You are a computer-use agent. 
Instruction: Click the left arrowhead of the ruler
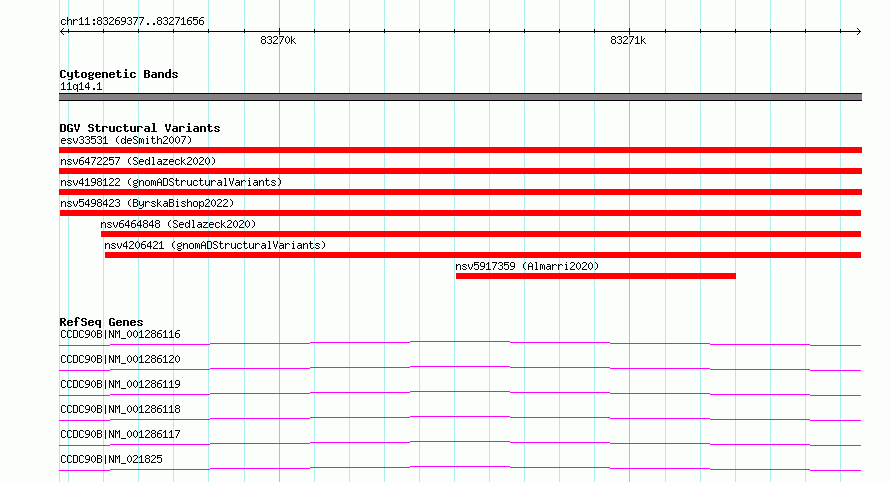pos(62,32)
